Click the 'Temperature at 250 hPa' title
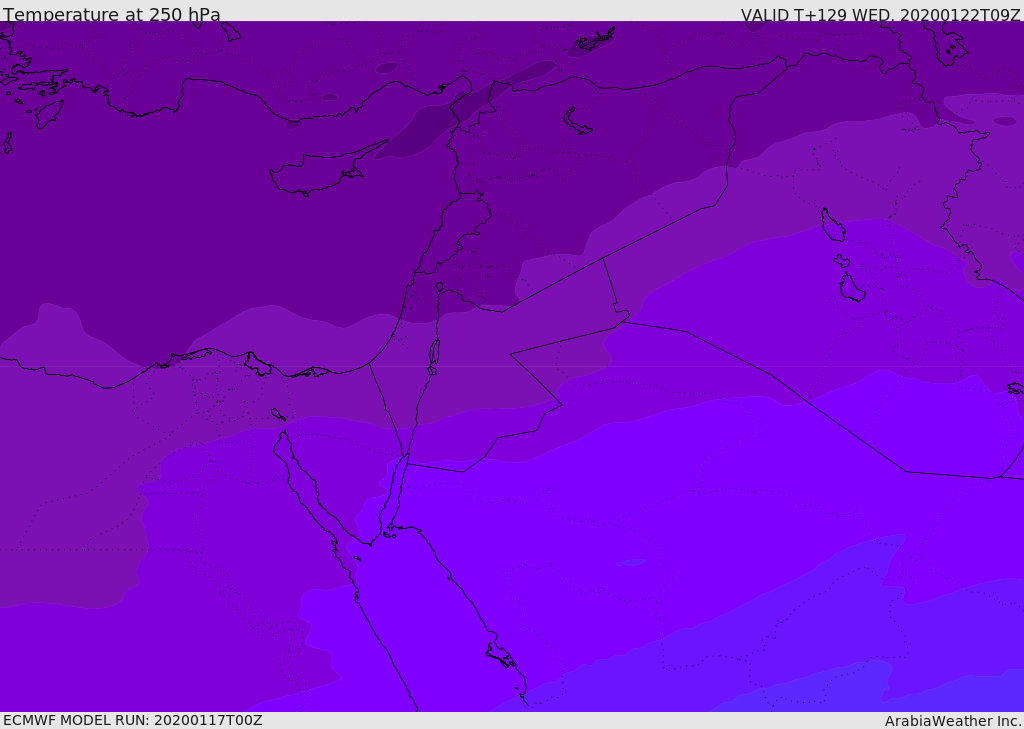1024x729 pixels. (112, 14)
